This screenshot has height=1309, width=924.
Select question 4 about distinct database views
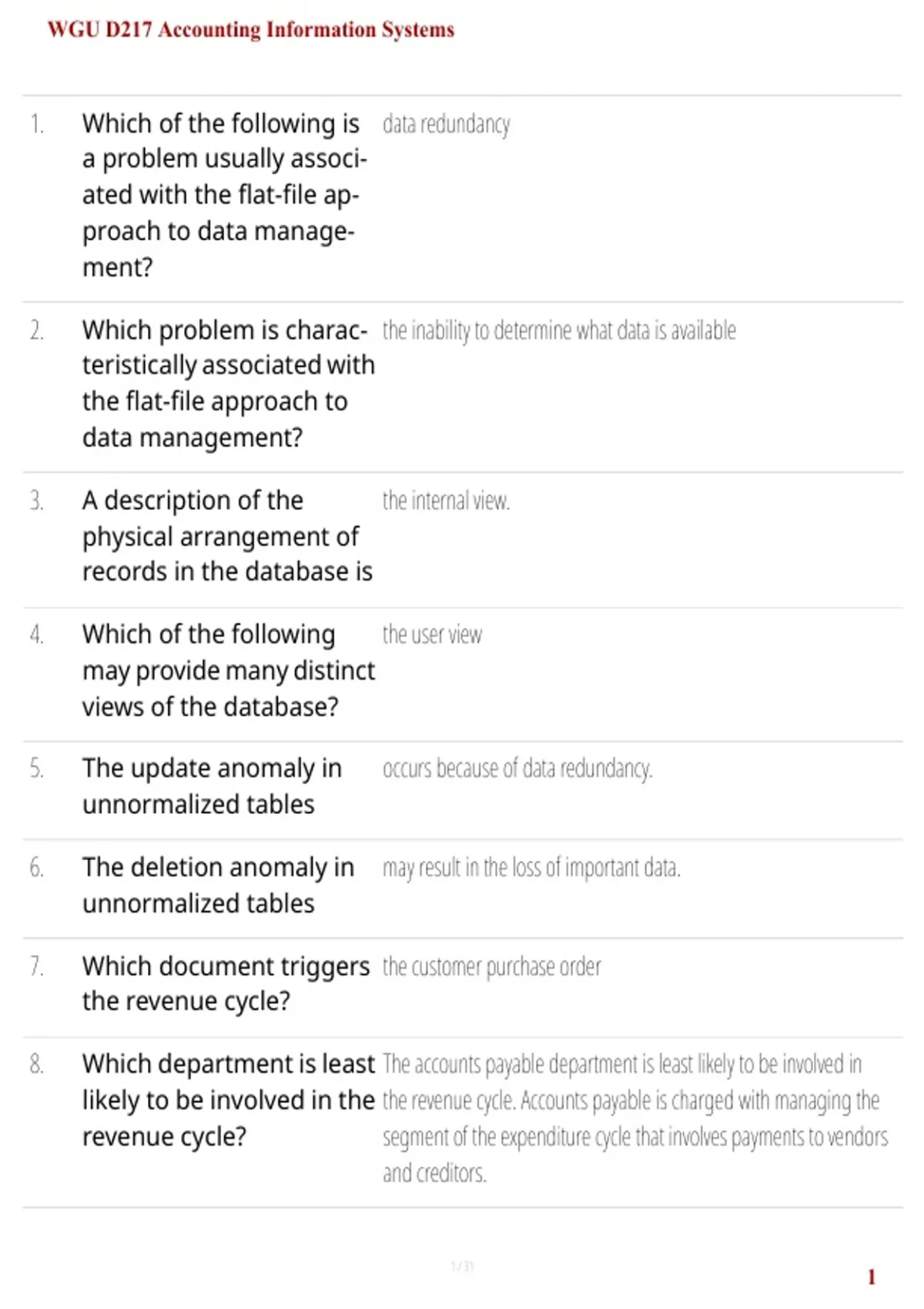(229, 670)
